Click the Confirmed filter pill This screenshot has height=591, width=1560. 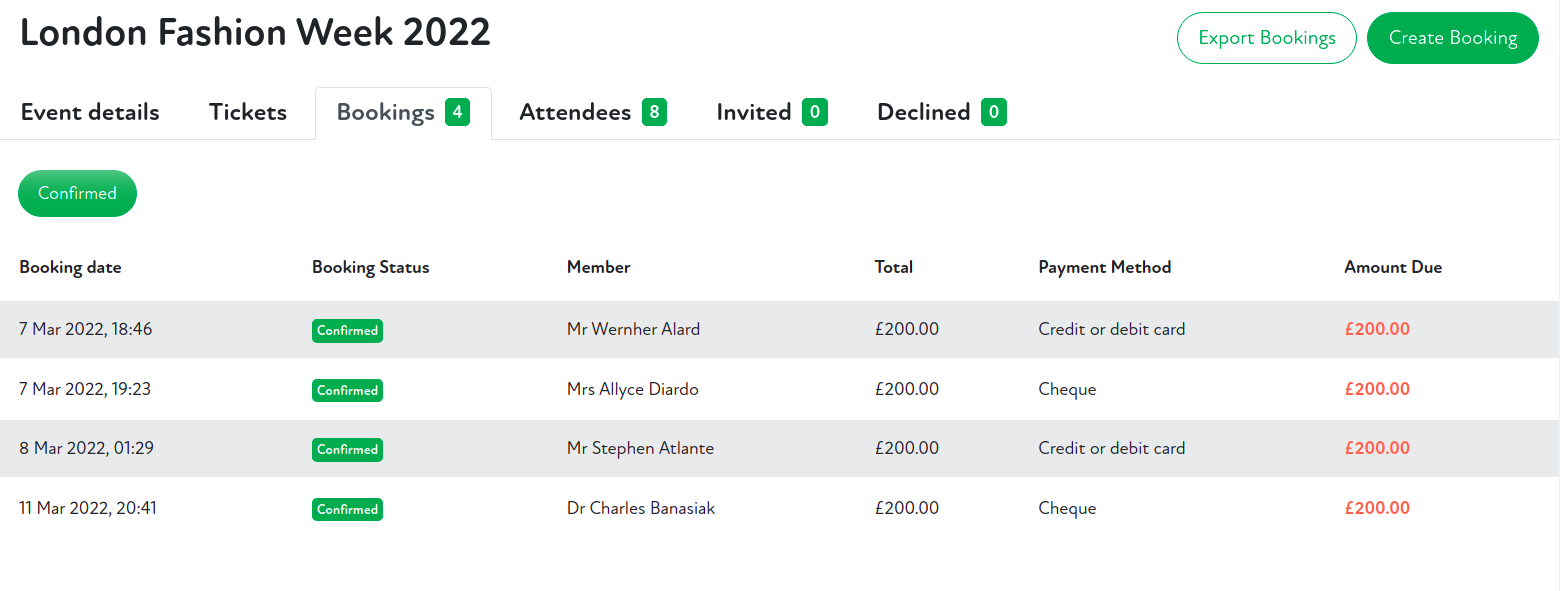point(77,193)
